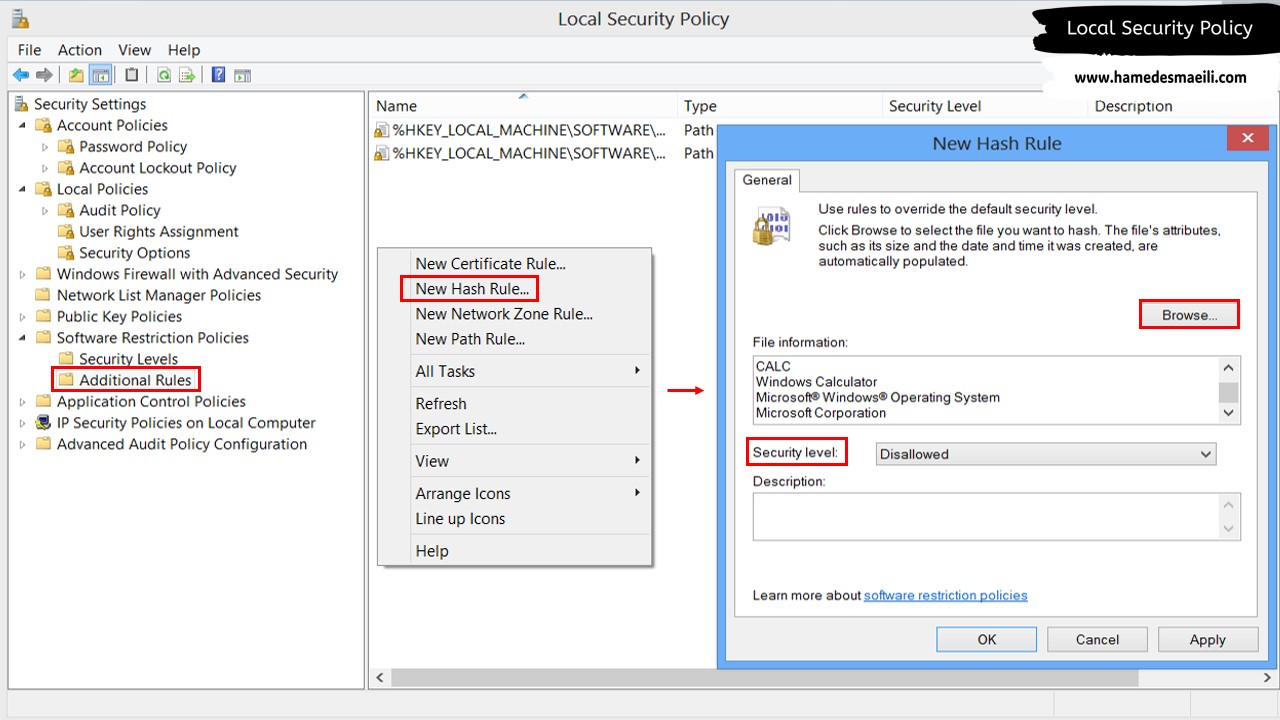Collapse the Account Policies node
Screen dimensions: 1280x720
pyautogui.click(x=23, y=125)
